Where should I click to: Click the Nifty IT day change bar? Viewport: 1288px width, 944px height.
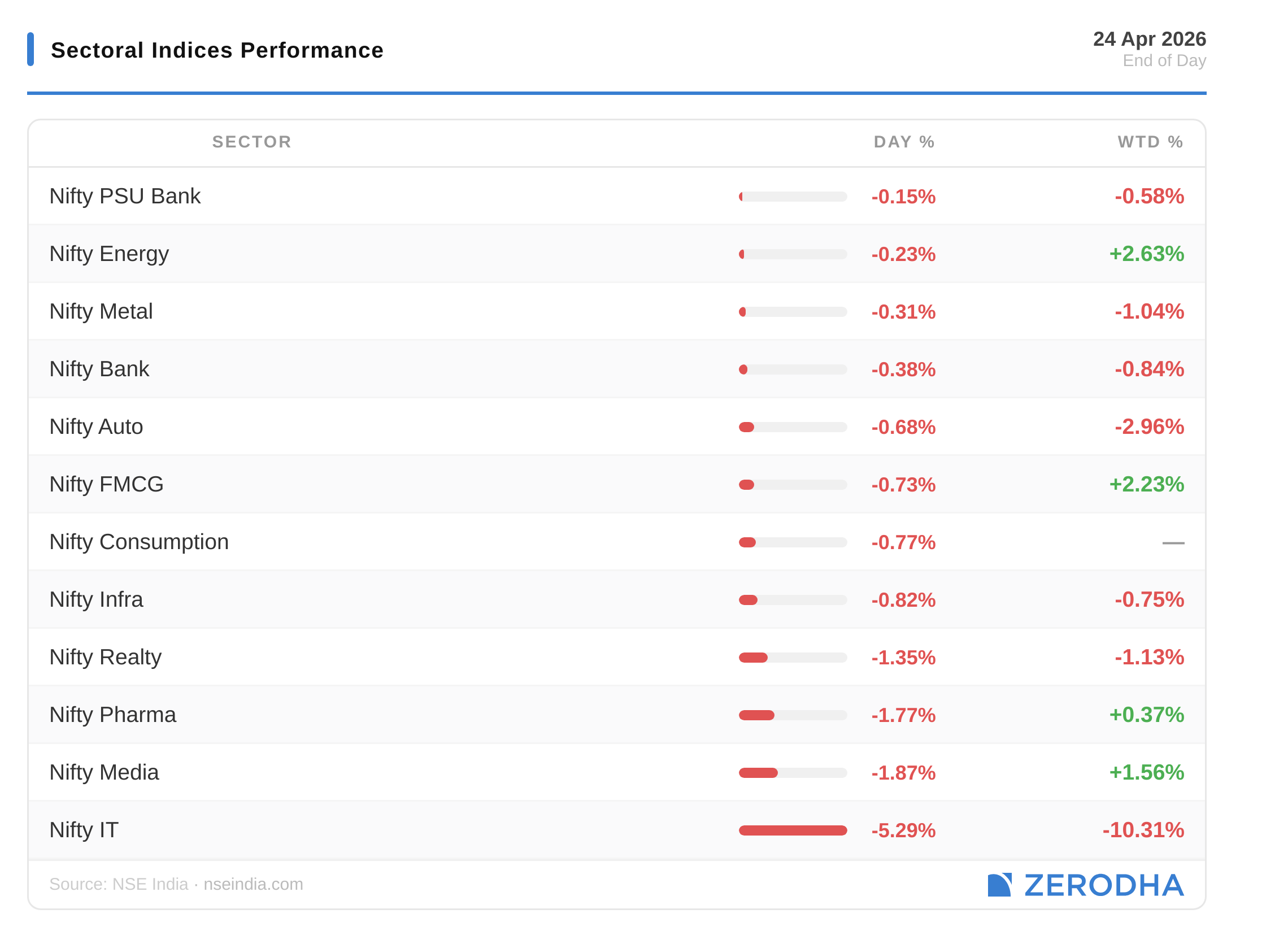pos(793,830)
